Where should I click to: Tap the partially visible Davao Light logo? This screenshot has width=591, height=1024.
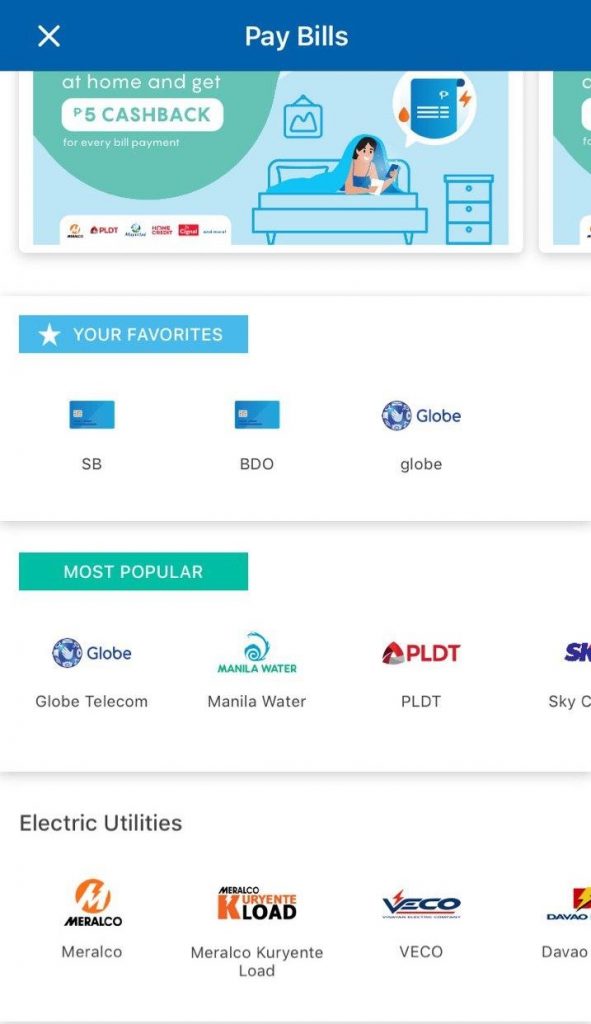pos(569,904)
